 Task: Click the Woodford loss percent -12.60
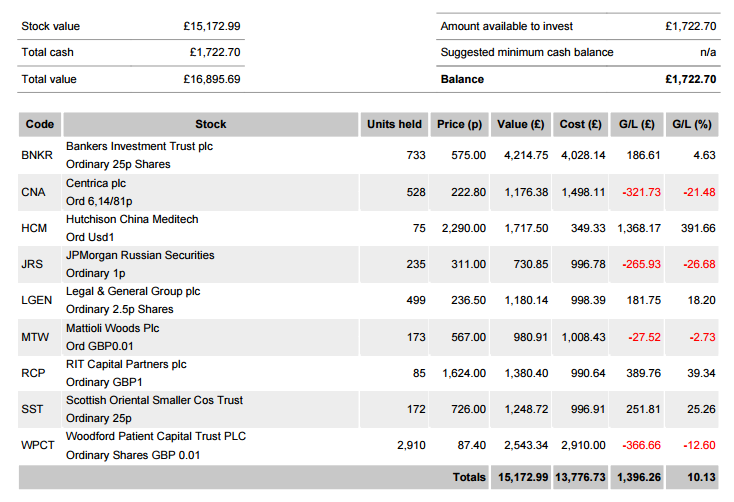(699, 445)
